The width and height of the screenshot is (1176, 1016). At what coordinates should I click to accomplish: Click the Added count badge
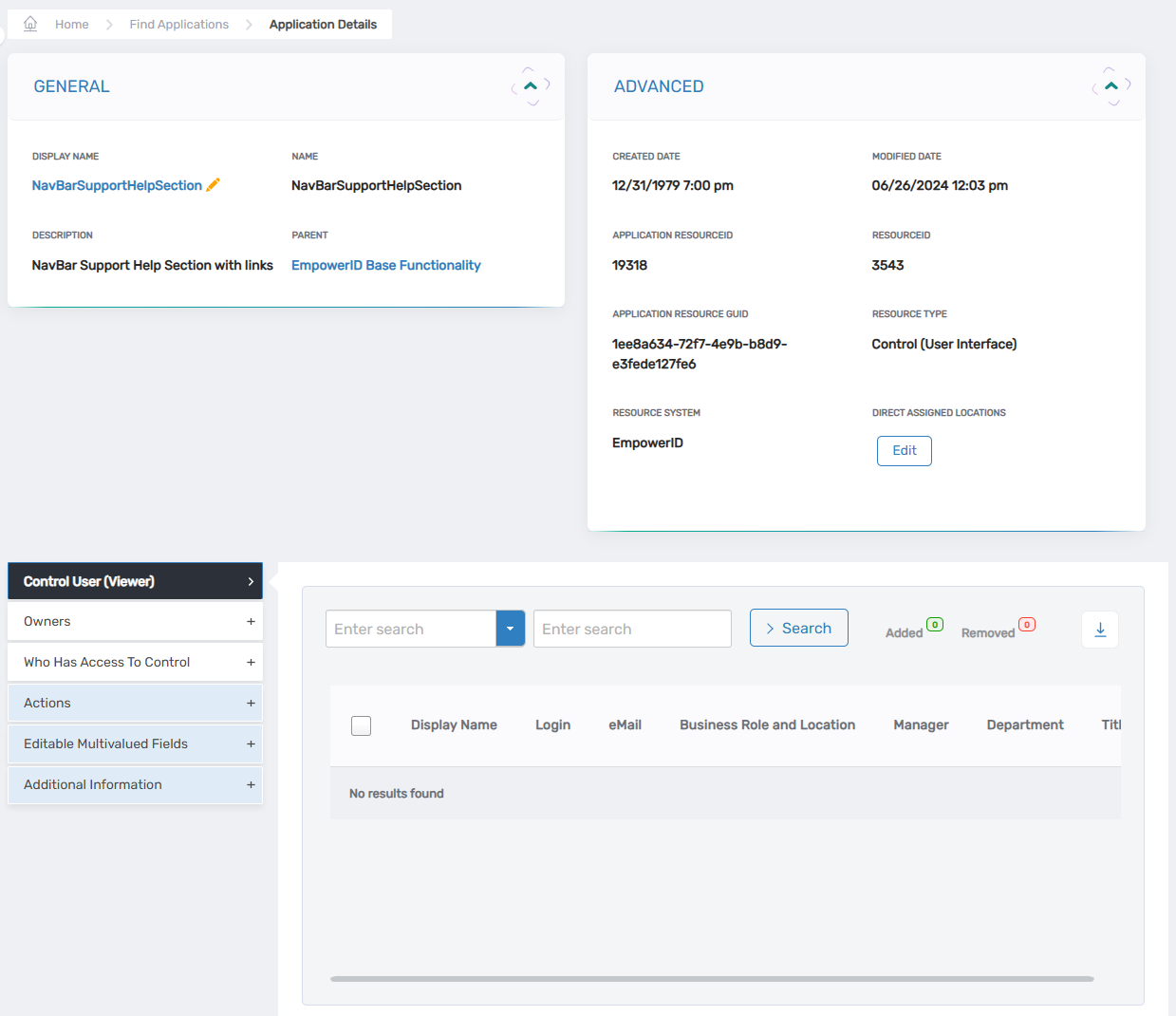tap(935, 625)
